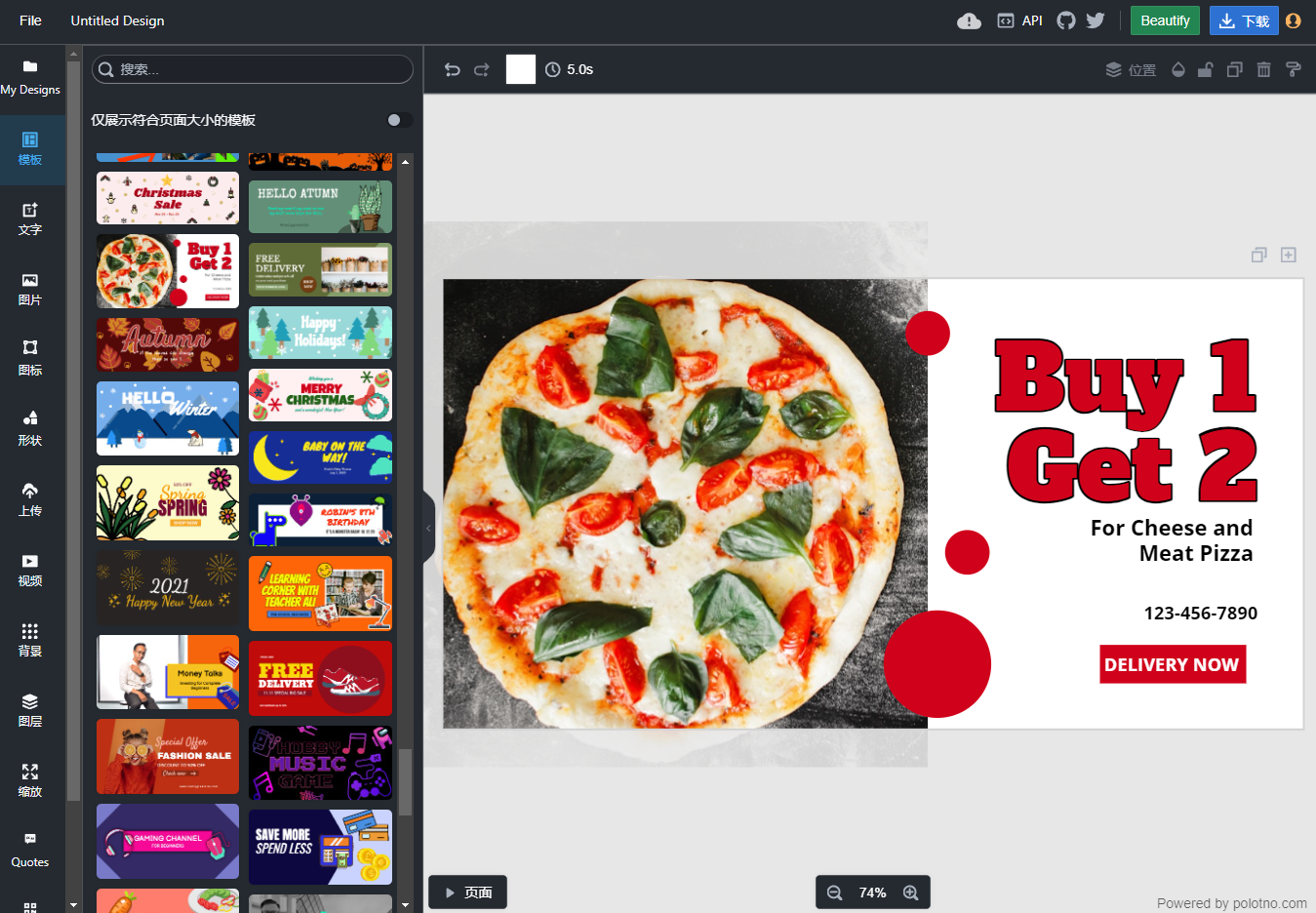This screenshot has height=913, width=1316.
Task: Select the 2021 Happy New Year template
Action: pyautogui.click(x=168, y=587)
